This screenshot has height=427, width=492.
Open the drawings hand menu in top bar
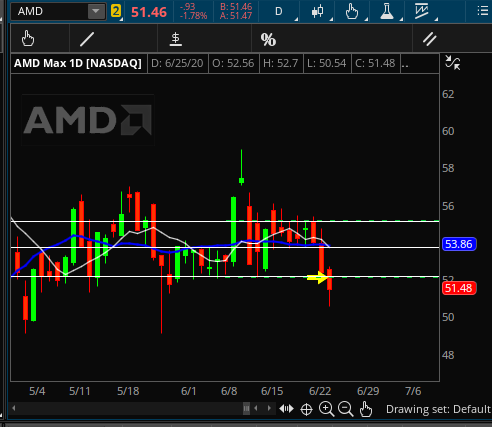[x=352, y=11]
